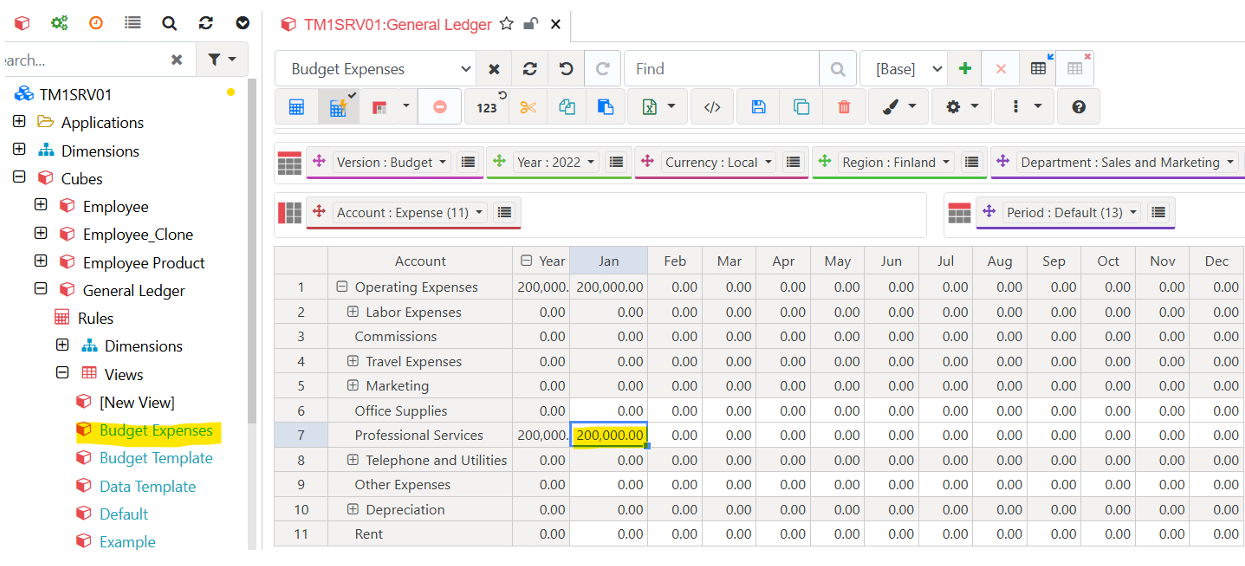Screen dimensions: 1245x566
Task: Click the red heat-map grid icon
Action: pos(379,107)
